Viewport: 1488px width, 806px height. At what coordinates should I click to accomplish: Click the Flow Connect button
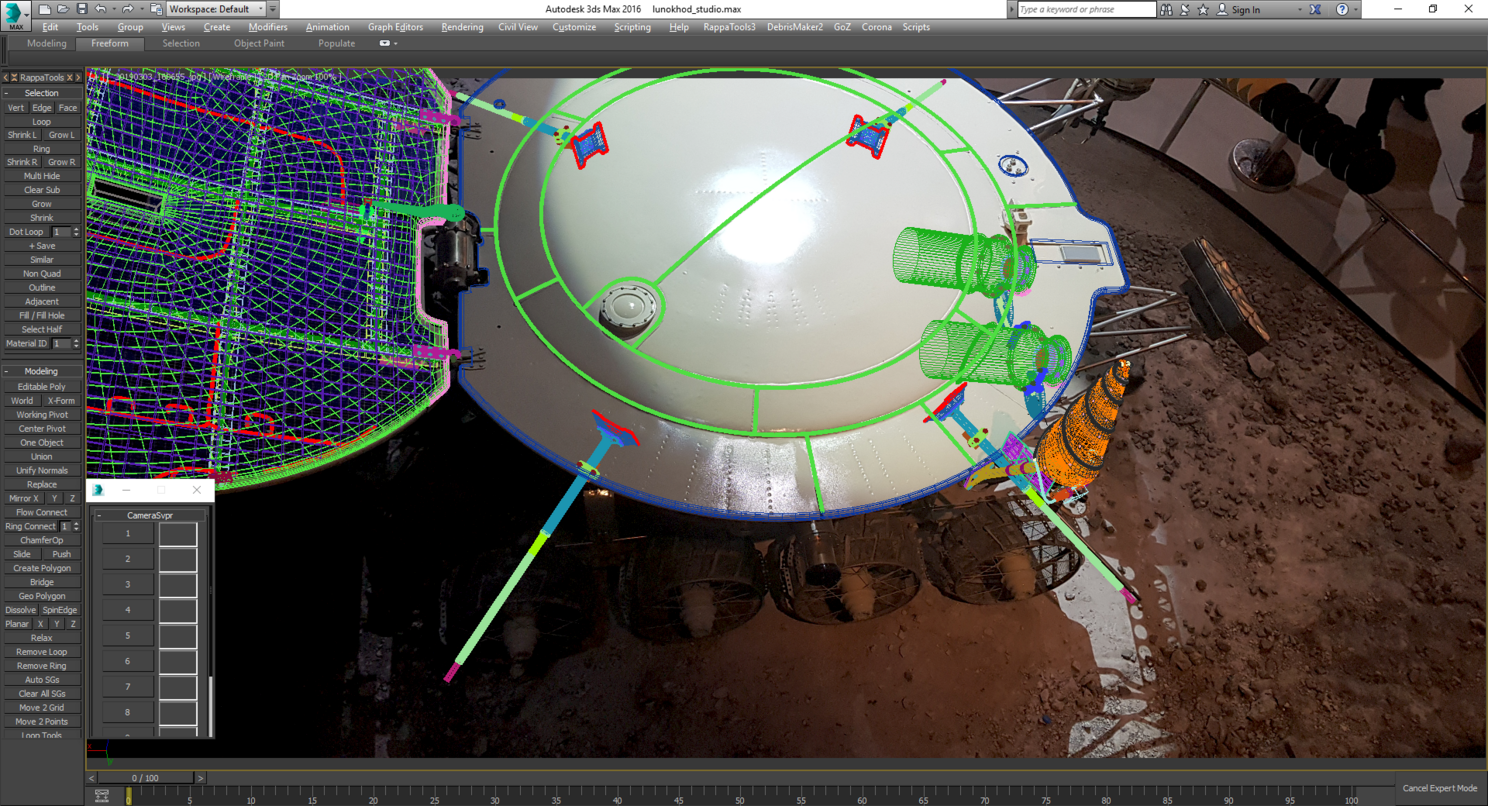pos(42,512)
